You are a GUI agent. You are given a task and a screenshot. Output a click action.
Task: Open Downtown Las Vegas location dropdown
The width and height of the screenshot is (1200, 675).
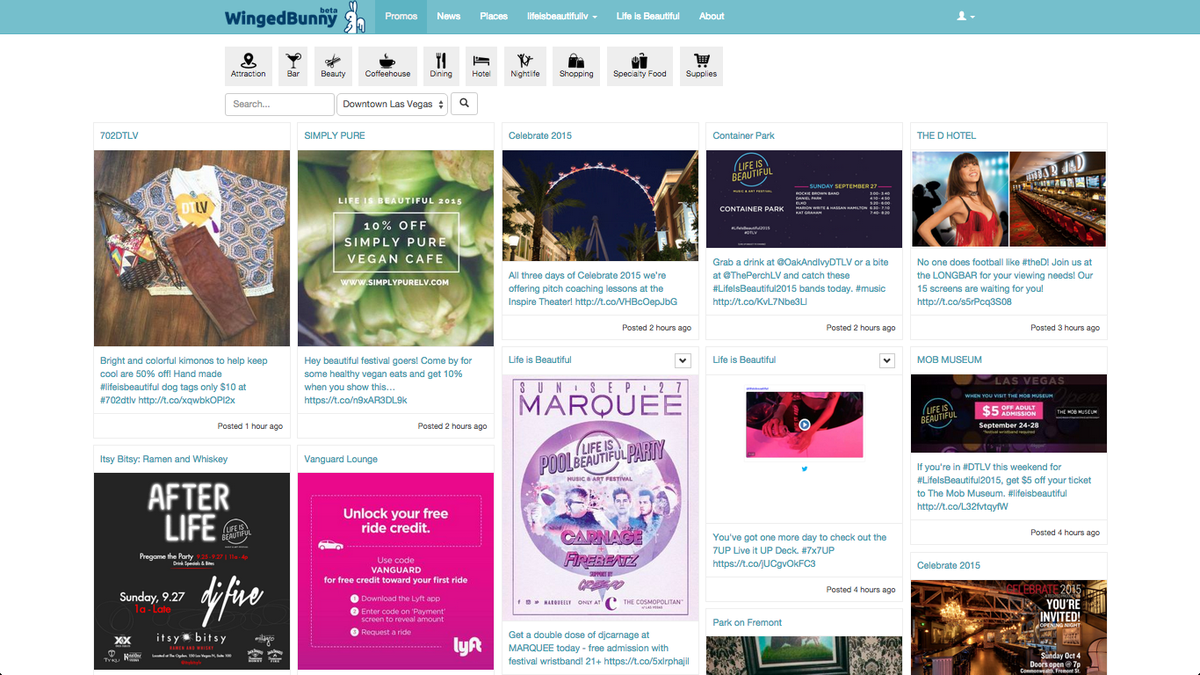pyautogui.click(x=392, y=104)
